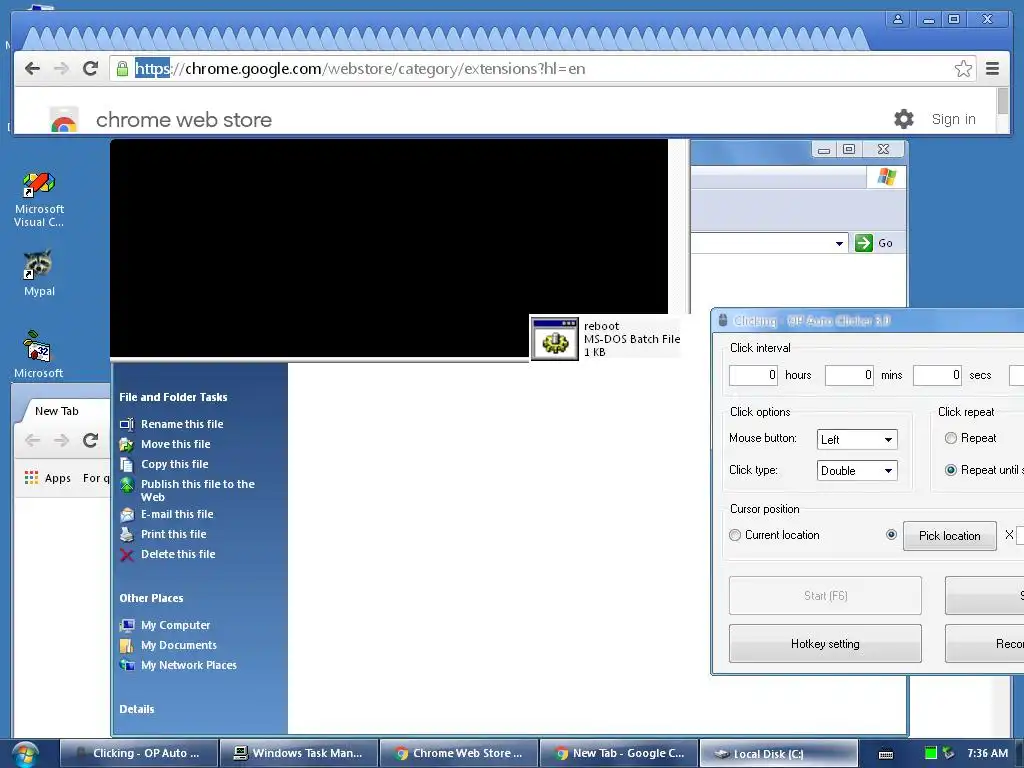Viewport: 1024px width, 768px height.
Task: Switch to New Tab - Google Chrome taskbar item
Action: pyautogui.click(x=619, y=754)
